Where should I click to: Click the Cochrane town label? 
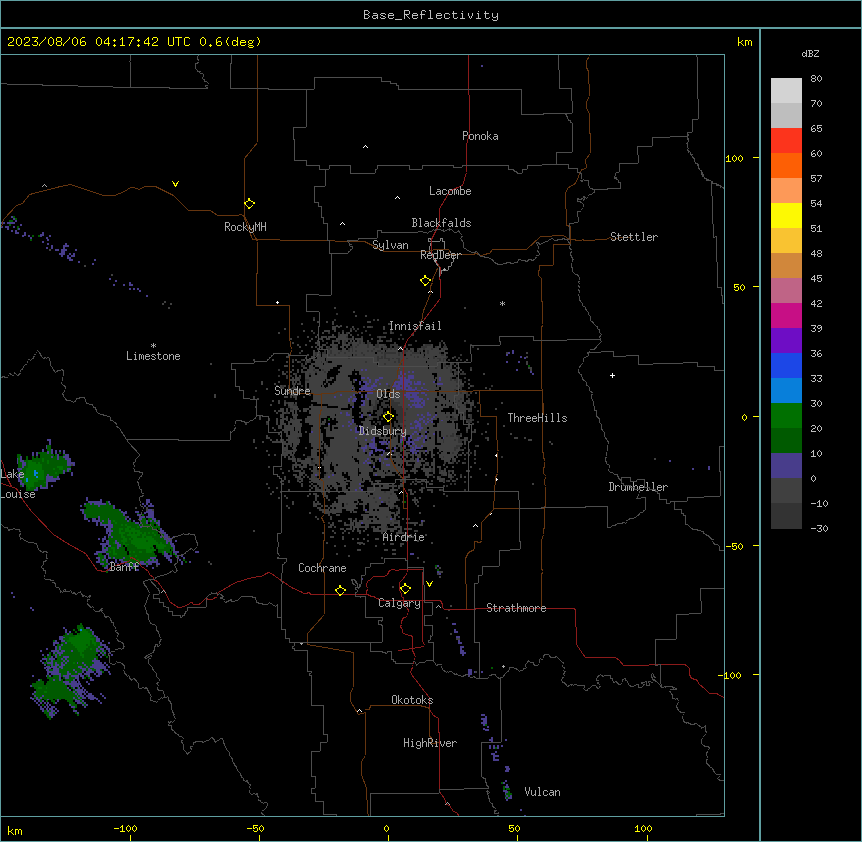point(322,568)
